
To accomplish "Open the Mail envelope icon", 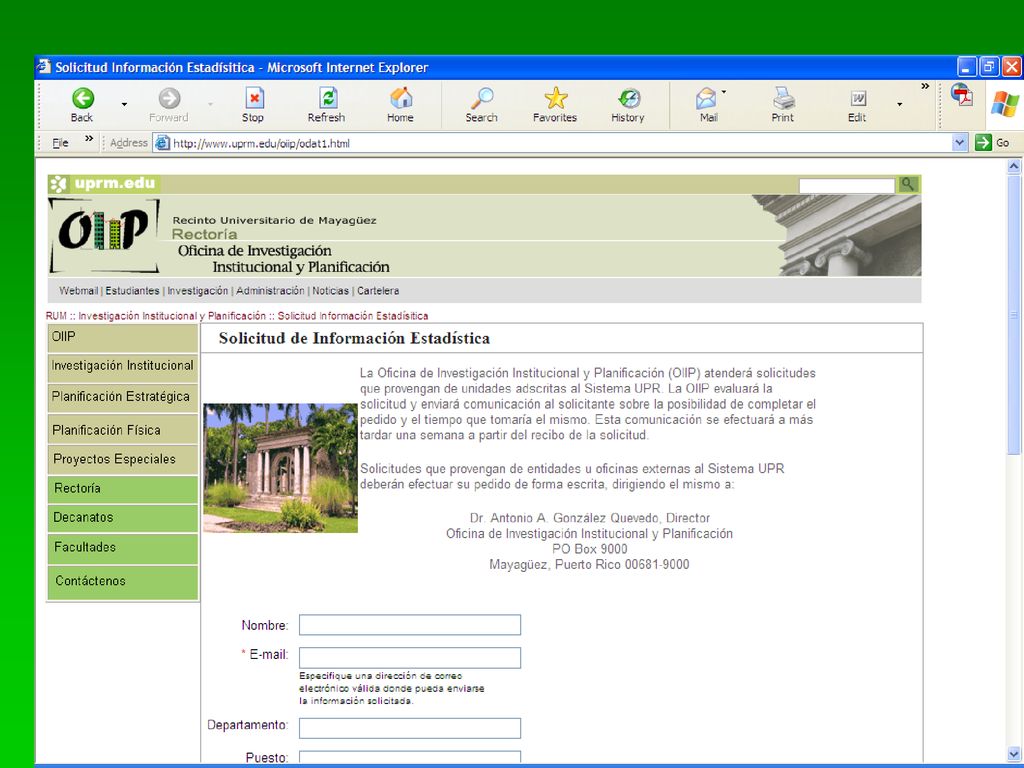I will pyautogui.click(x=707, y=99).
